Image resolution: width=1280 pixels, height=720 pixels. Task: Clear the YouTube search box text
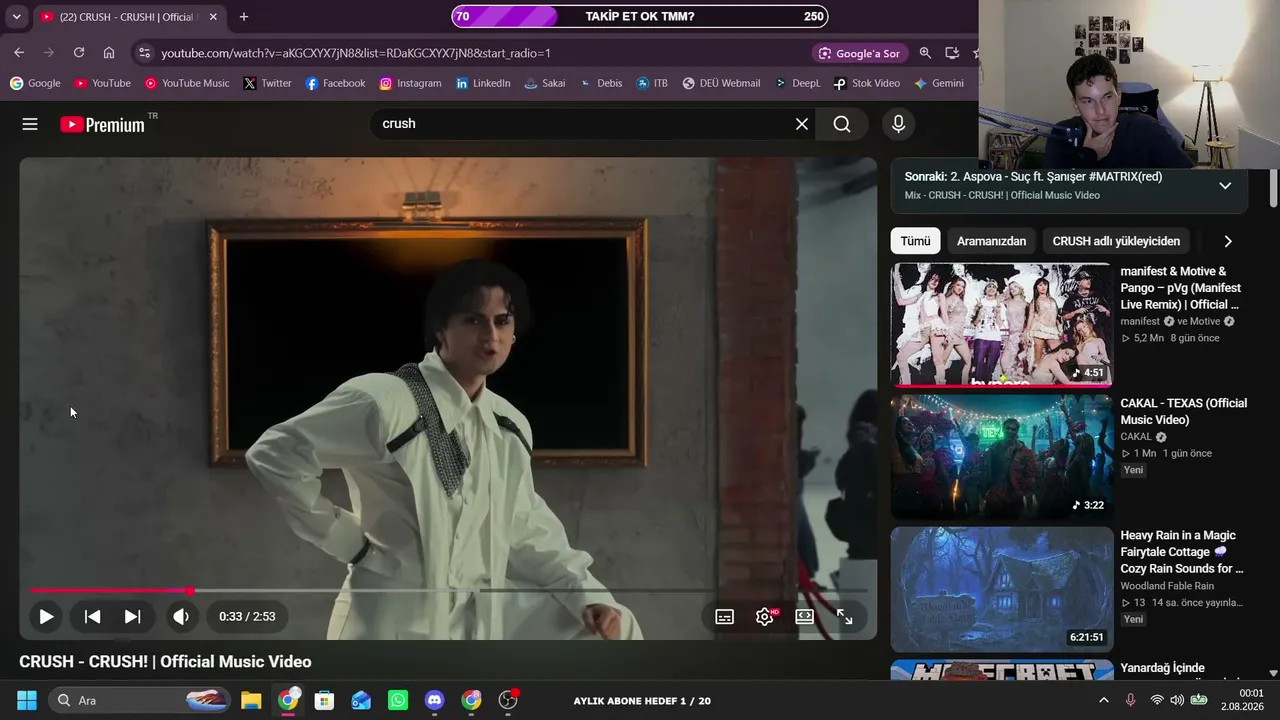(802, 124)
